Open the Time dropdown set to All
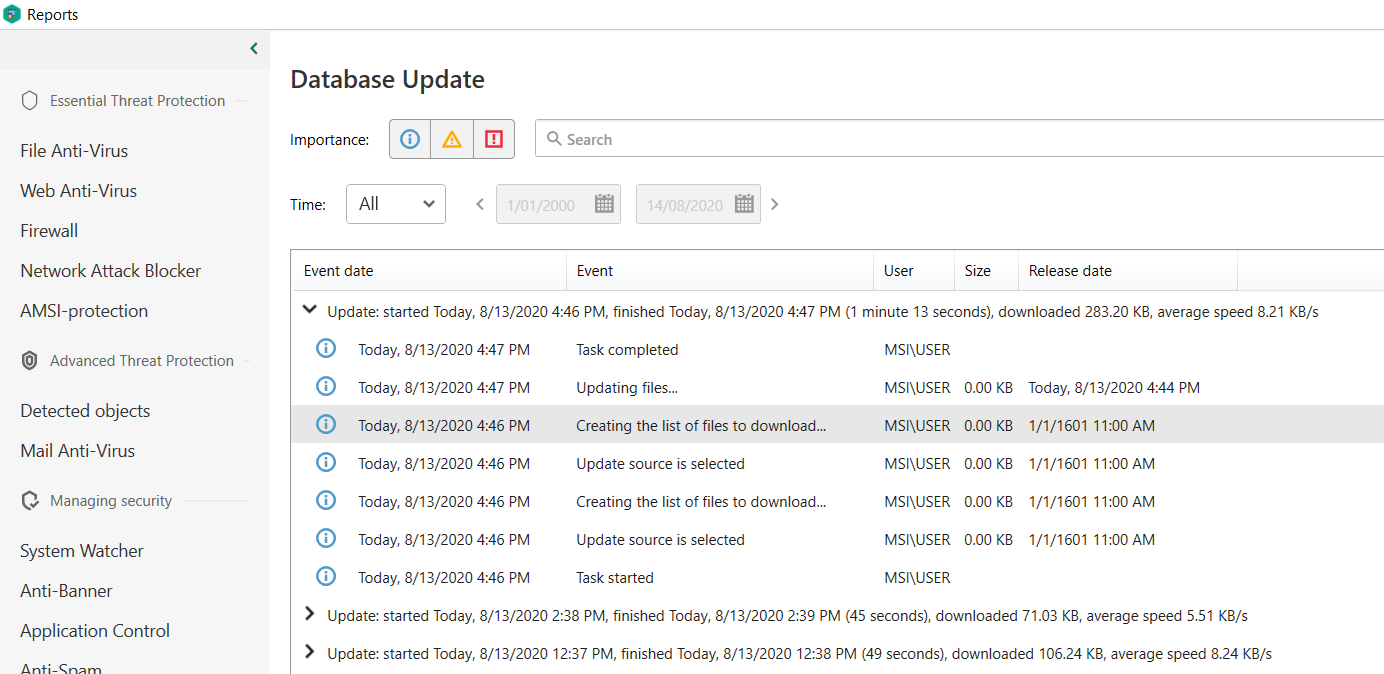 (x=396, y=204)
